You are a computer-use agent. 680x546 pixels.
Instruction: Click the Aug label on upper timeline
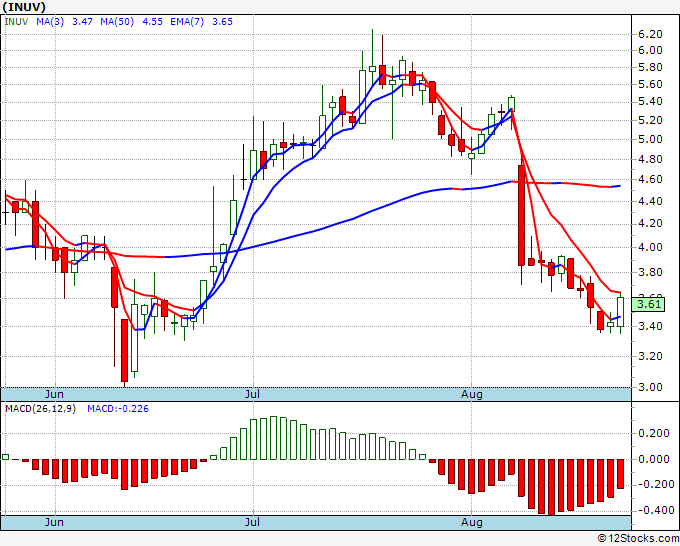[471, 395]
